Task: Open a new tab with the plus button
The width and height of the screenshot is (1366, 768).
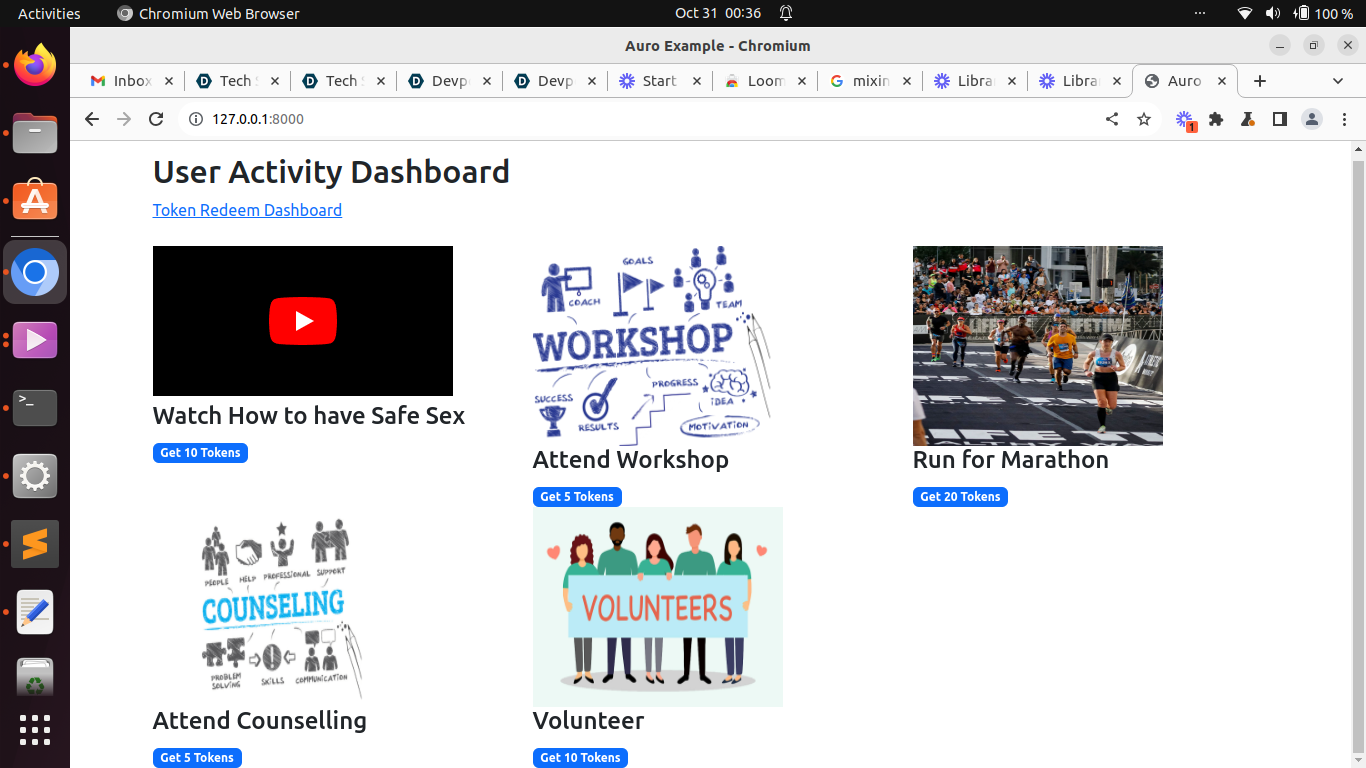Action: [x=1260, y=81]
